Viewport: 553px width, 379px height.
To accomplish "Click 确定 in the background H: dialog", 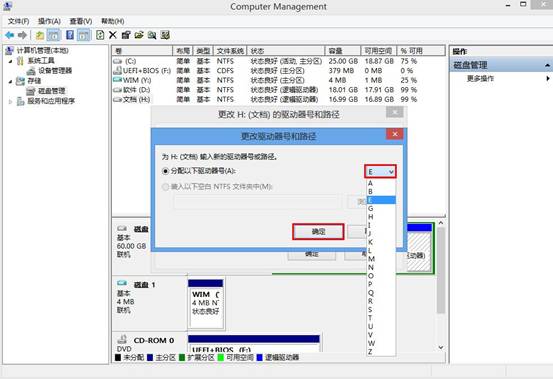I will [312, 254].
